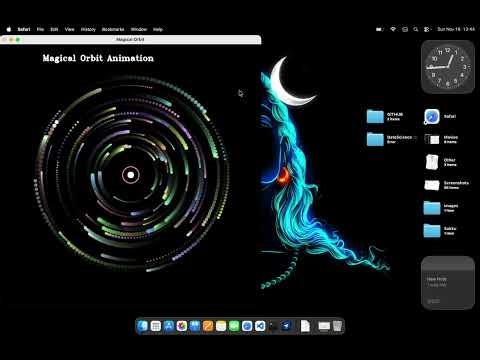Open Spotlight search magnifier icon
Screen dimensions: 480x360
pos(416,29)
